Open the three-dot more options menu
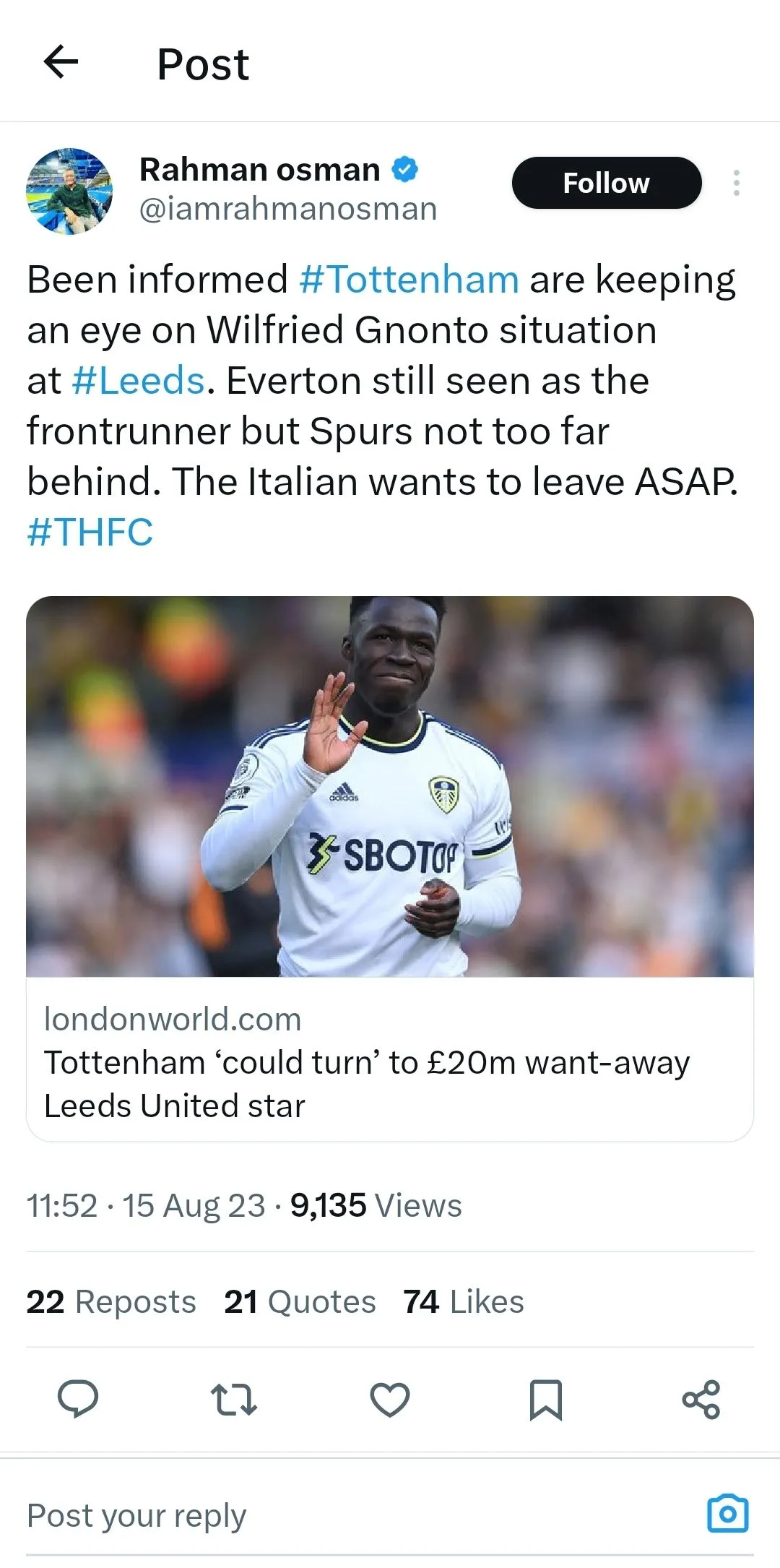This screenshot has height=1568, width=780. 736,183
